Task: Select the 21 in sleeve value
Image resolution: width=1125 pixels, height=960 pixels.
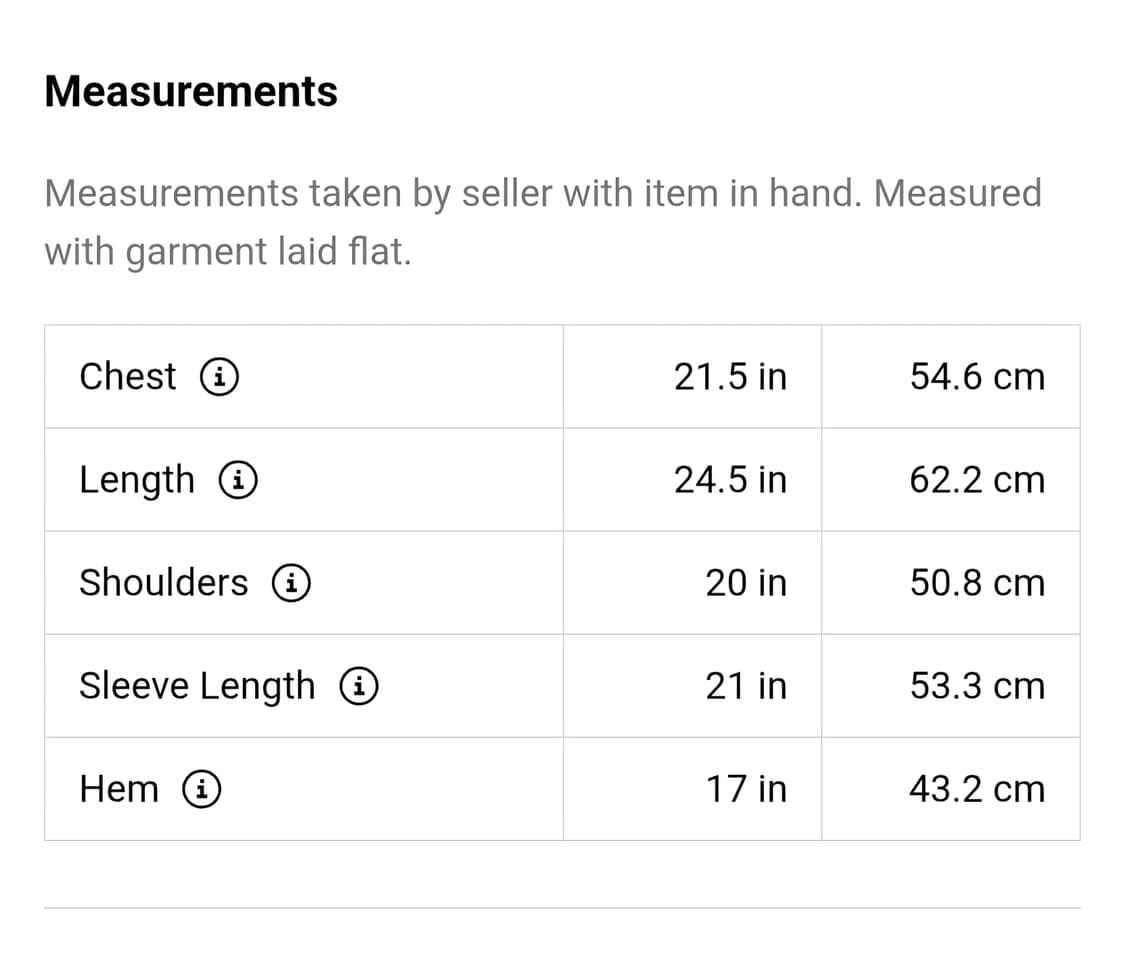Action: [x=746, y=686]
